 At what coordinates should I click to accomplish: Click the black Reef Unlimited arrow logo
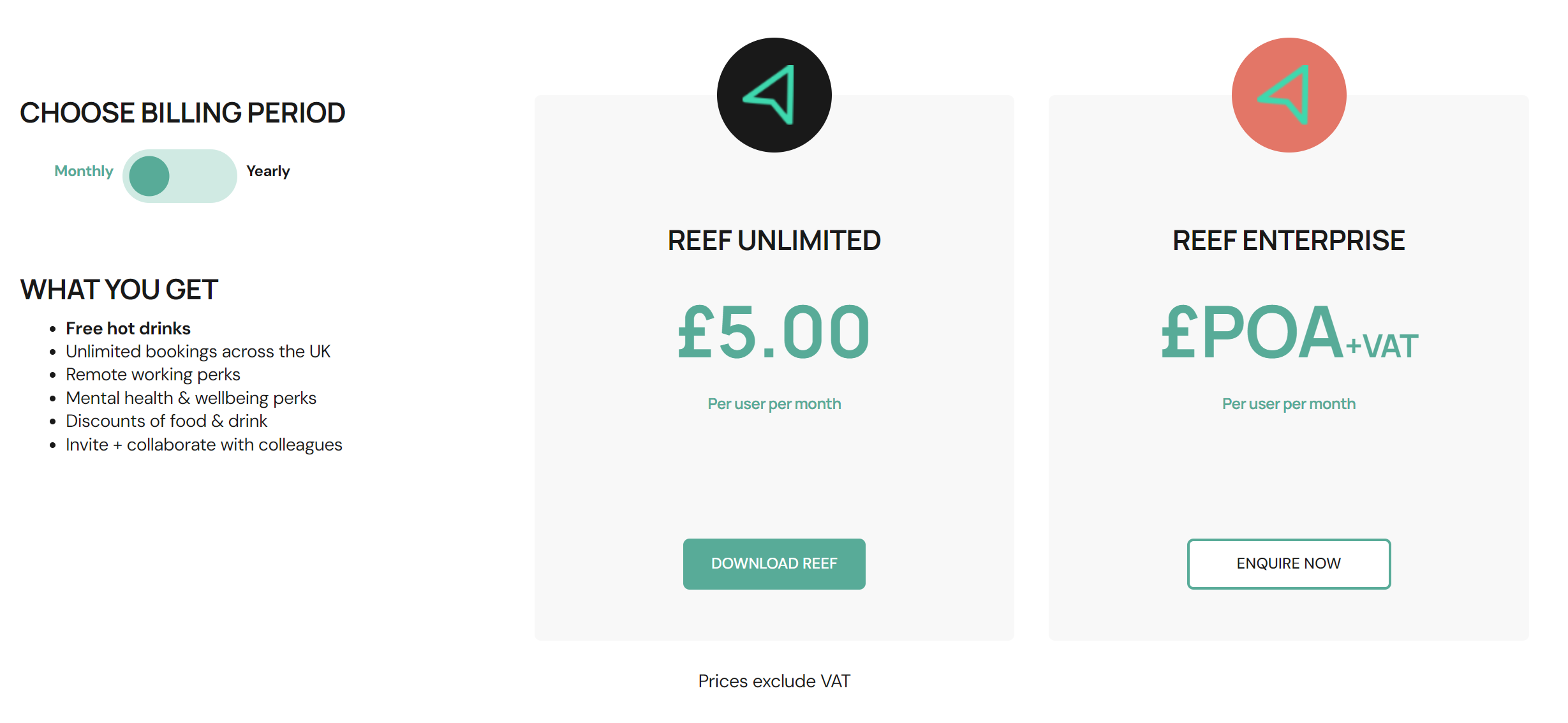click(x=774, y=95)
